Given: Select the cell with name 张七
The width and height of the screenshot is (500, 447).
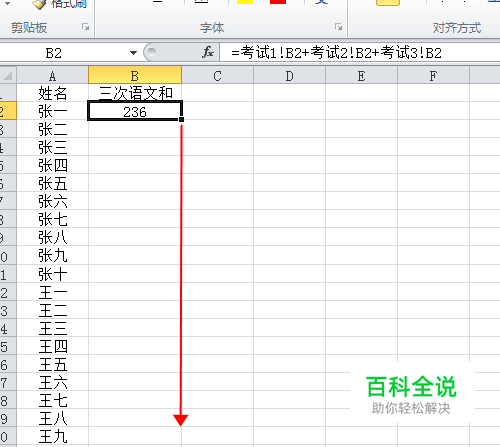Looking at the screenshot, I should tap(52, 219).
